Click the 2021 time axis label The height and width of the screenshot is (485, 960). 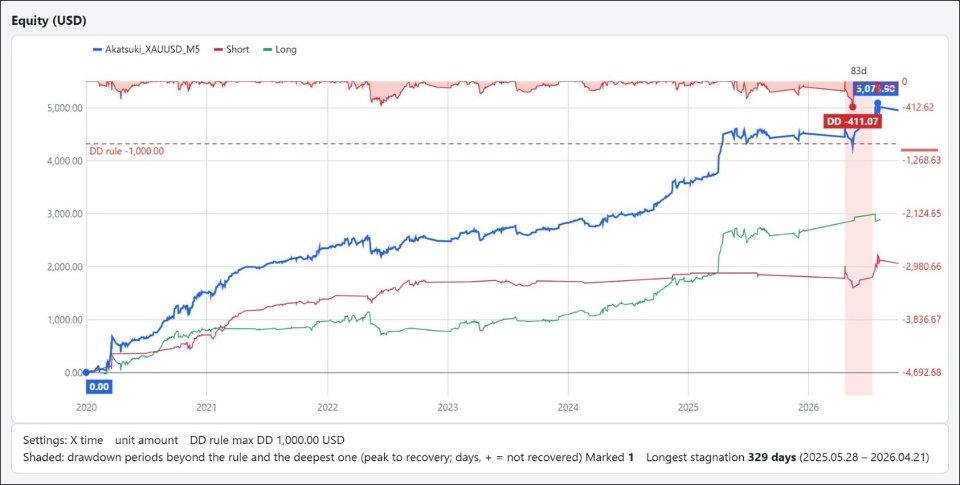pos(206,408)
